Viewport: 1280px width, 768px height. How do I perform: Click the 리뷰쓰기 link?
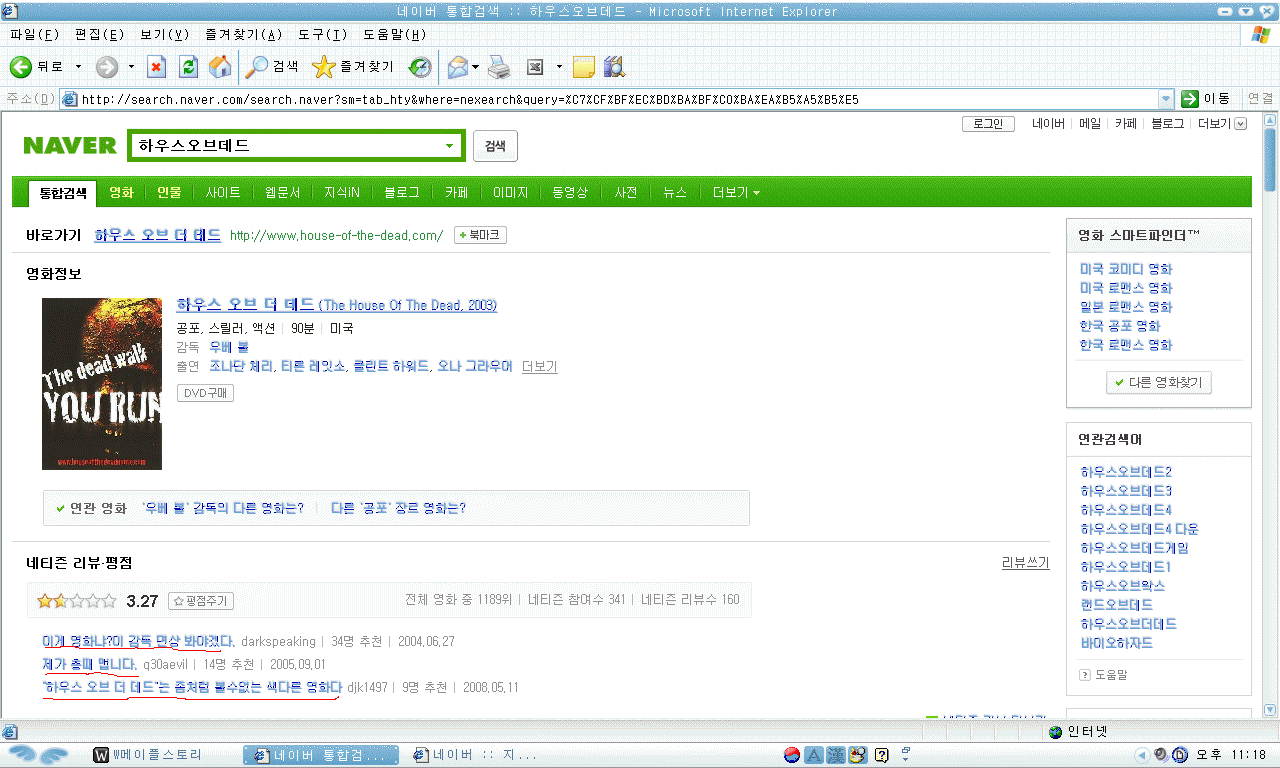[1026, 563]
